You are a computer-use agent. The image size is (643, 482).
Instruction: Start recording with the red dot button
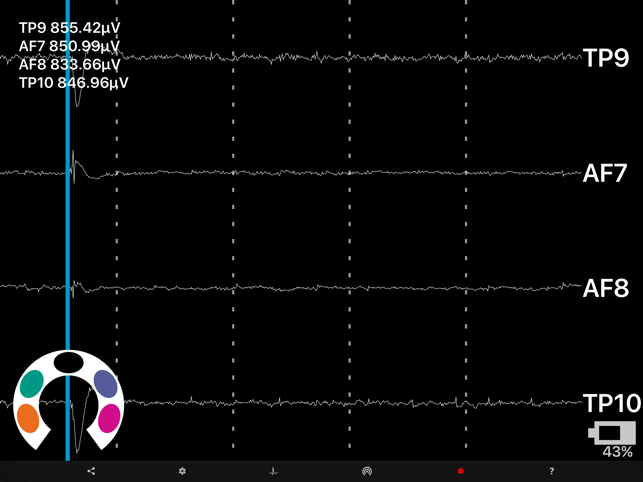click(x=460, y=471)
